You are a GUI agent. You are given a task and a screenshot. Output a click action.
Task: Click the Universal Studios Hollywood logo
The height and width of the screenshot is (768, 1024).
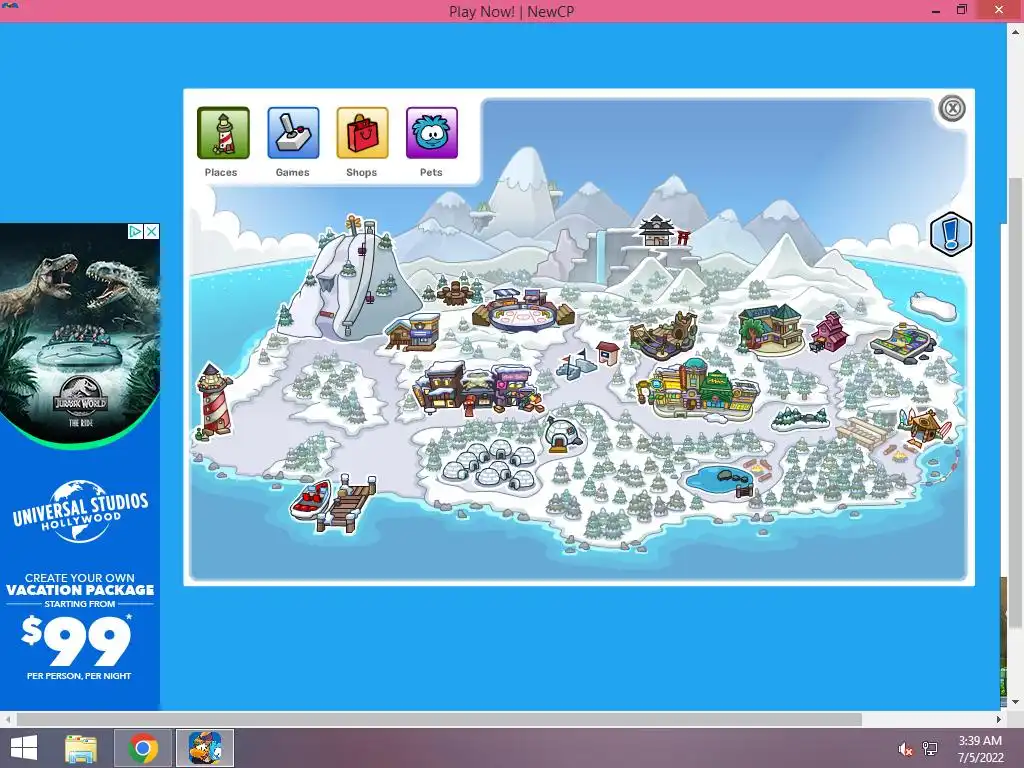(x=80, y=511)
